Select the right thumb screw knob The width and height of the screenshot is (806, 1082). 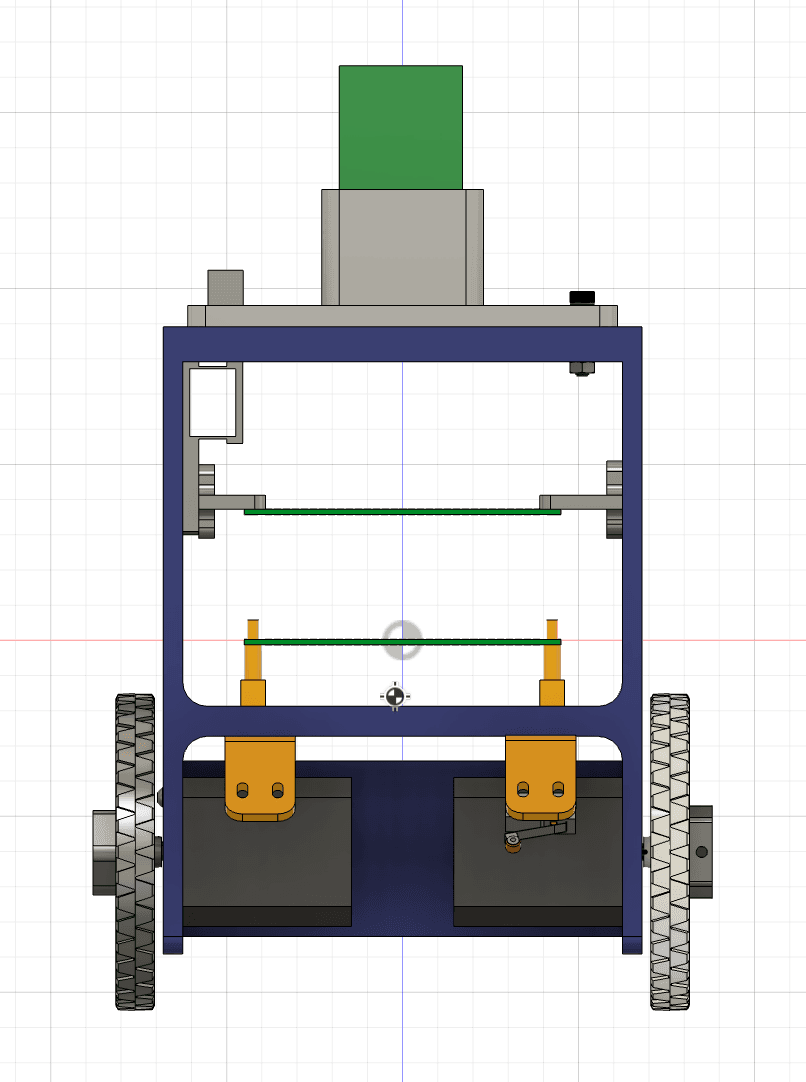point(614,499)
